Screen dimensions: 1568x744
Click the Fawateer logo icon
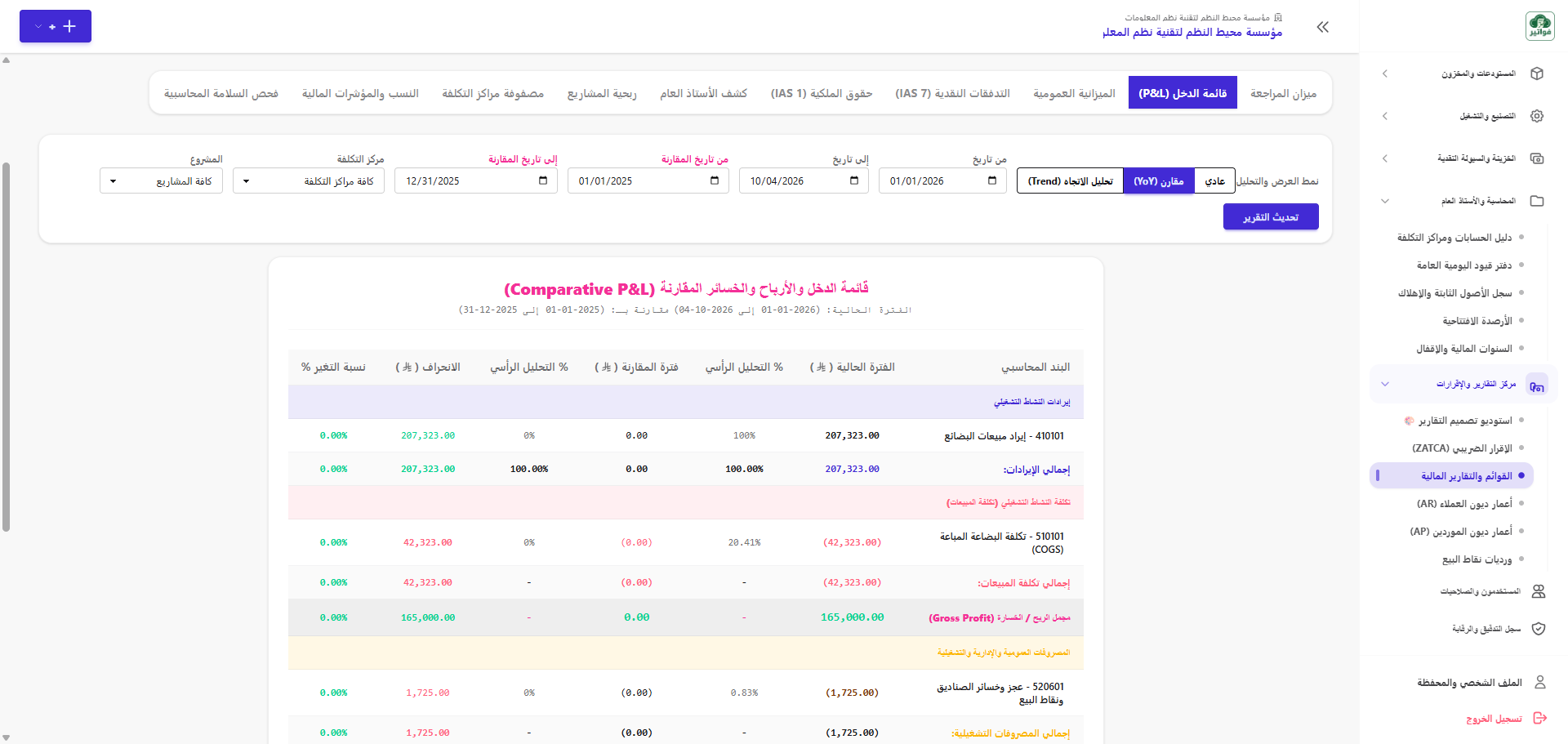tap(1539, 26)
